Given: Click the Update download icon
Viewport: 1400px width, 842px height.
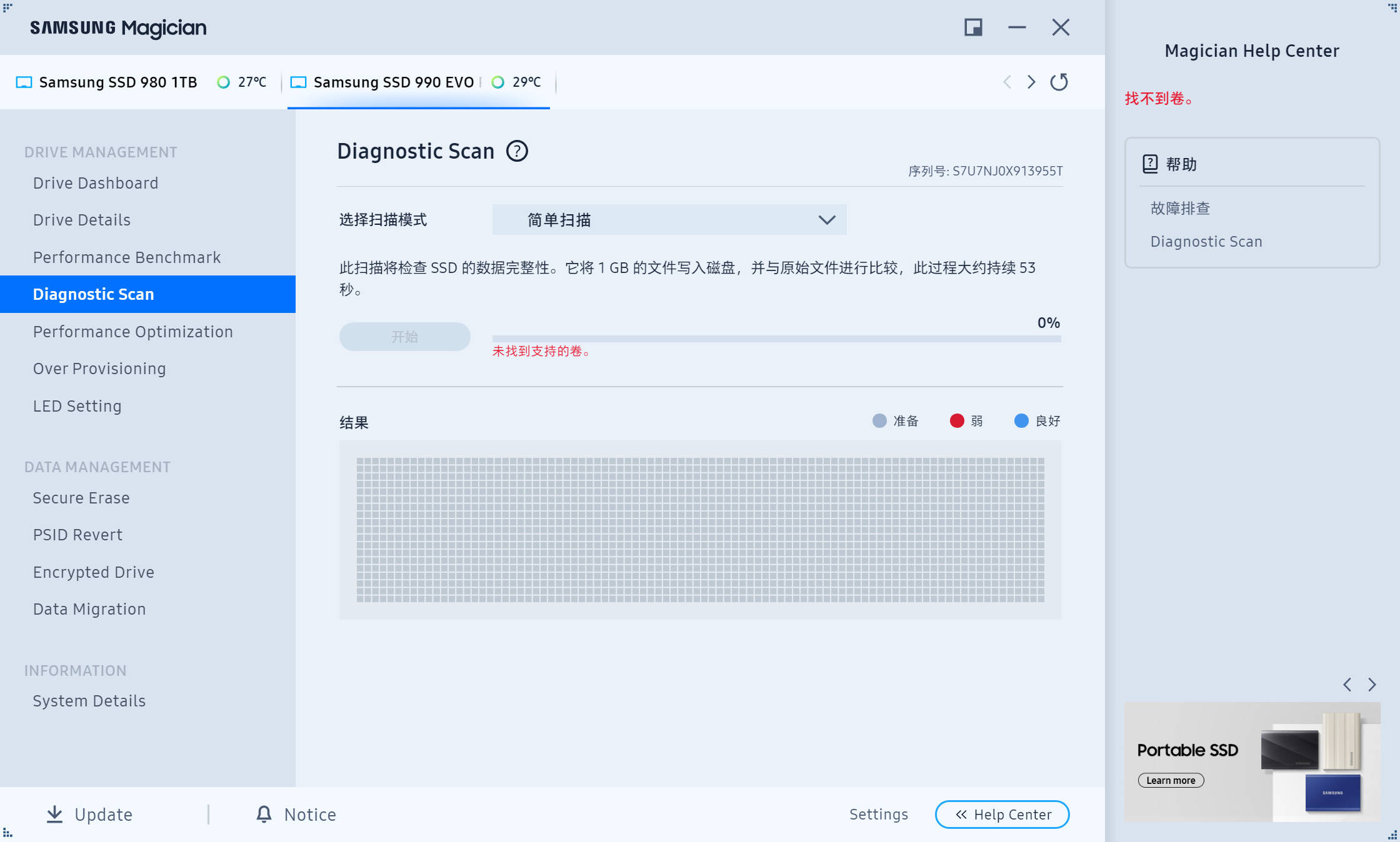Looking at the screenshot, I should click(x=55, y=814).
